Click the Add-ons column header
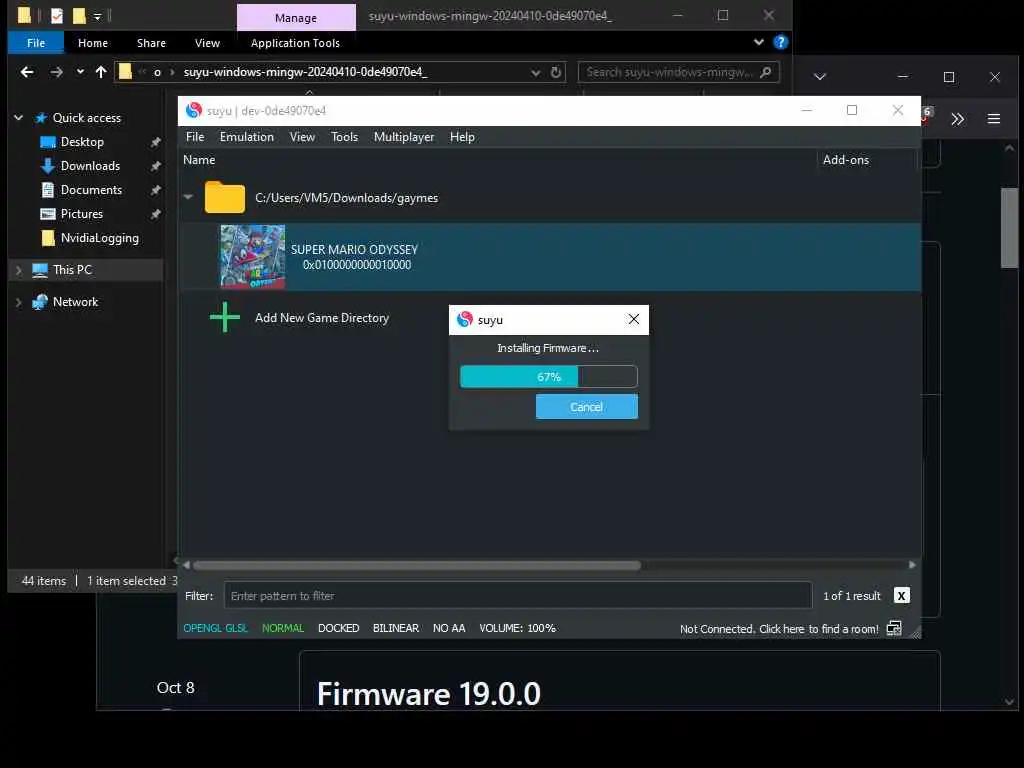The height and width of the screenshot is (768, 1024). [x=846, y=160]
